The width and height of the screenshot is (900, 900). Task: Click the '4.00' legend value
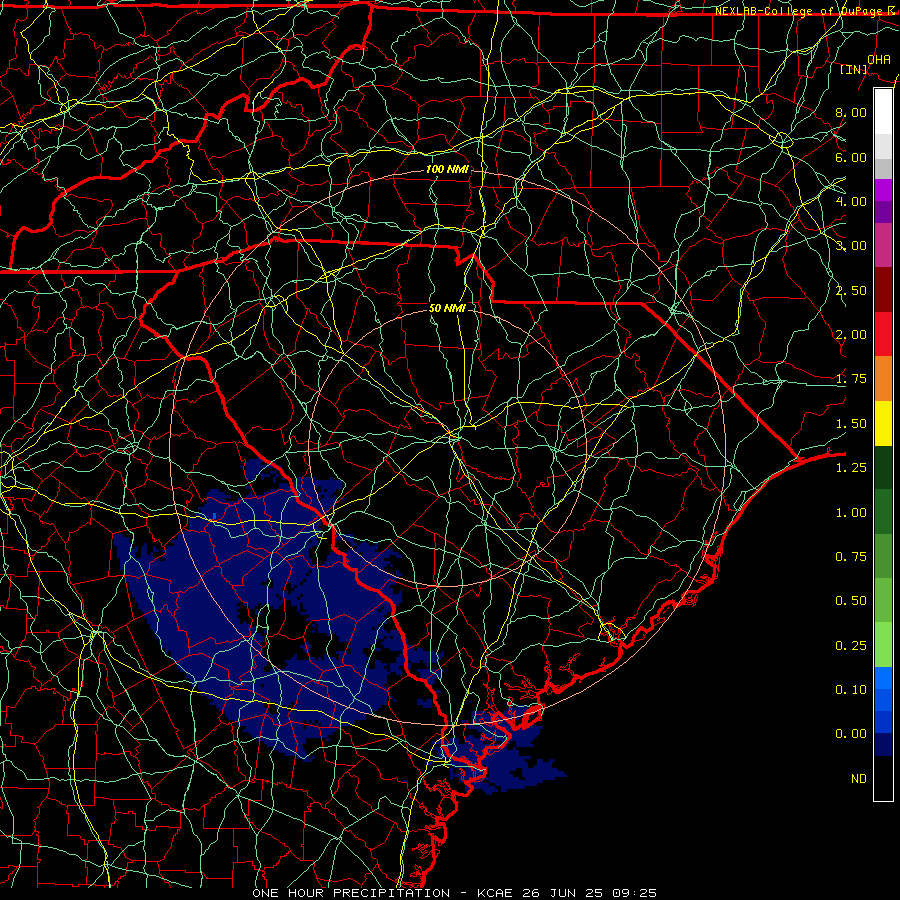pyautogui.click(x=851, y=201)
